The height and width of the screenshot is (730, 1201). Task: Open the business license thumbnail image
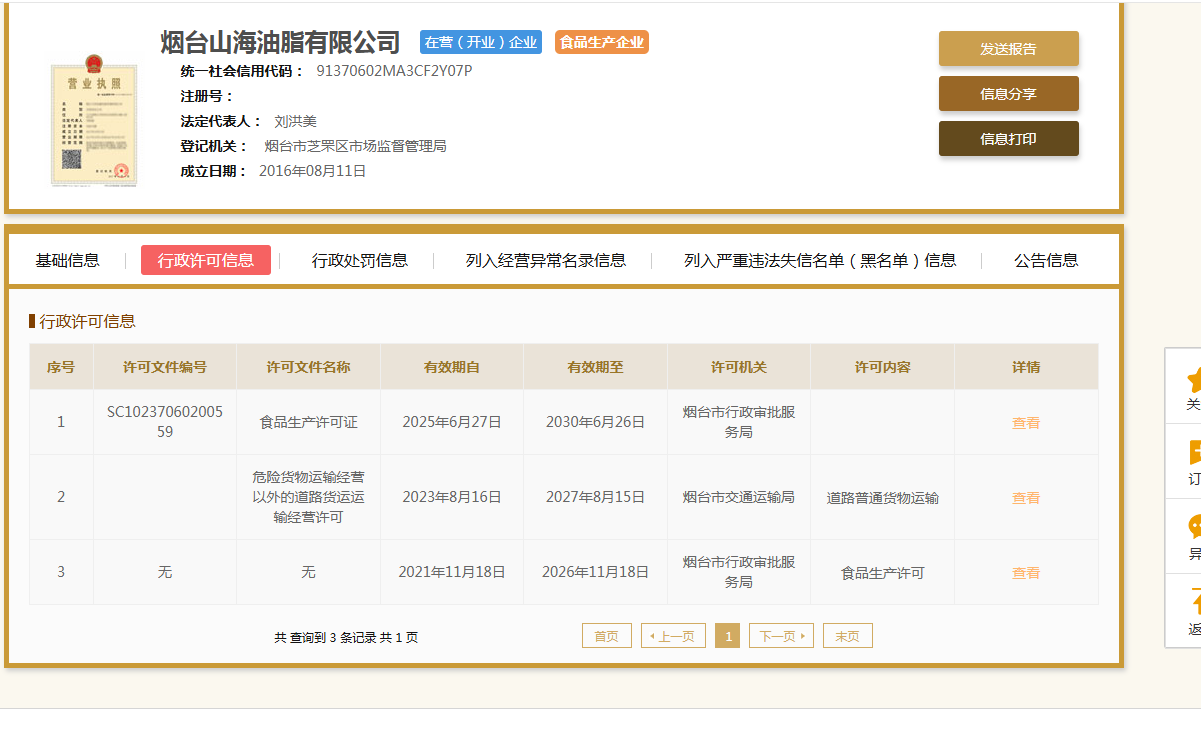tap(93, 120)
